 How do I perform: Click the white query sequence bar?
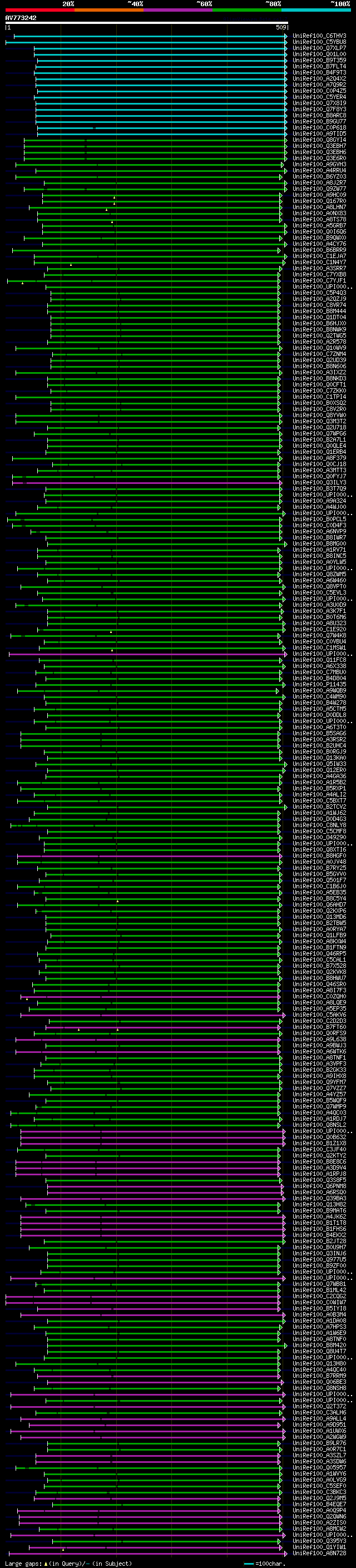[x=147, y=23]
